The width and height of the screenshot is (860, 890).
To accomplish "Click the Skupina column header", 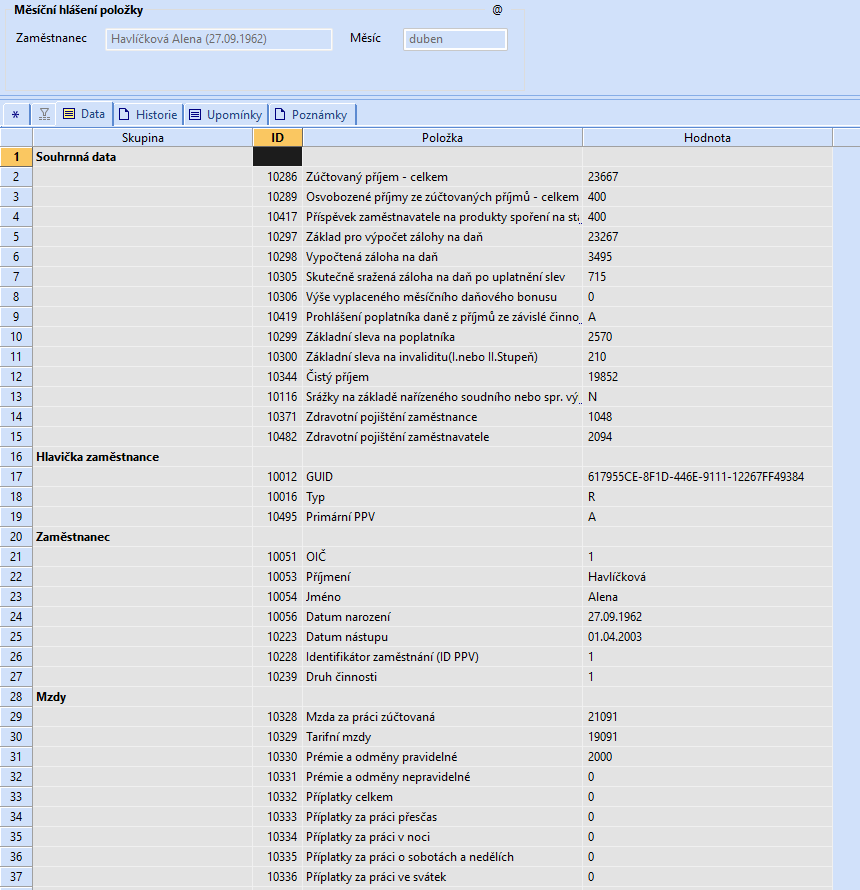I will click(142, 137).
